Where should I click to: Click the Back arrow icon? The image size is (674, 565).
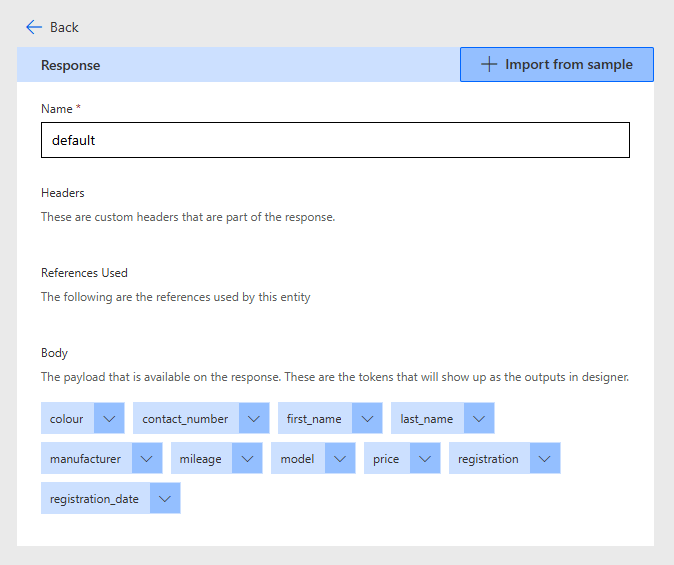pyautogui.click(x=34, y=27)
